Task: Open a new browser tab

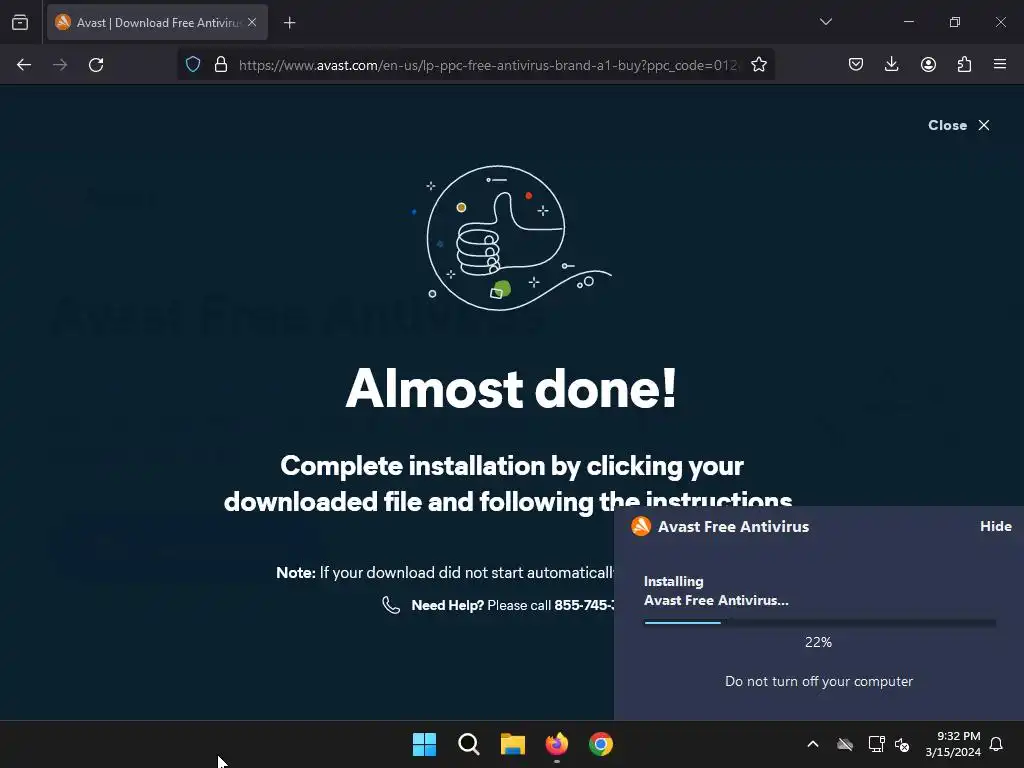Action: [289, 23]
